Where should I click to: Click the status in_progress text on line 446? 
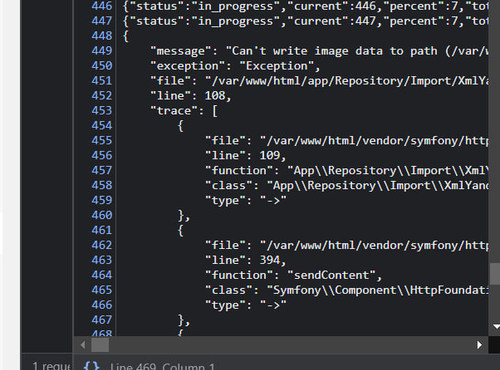204,6
